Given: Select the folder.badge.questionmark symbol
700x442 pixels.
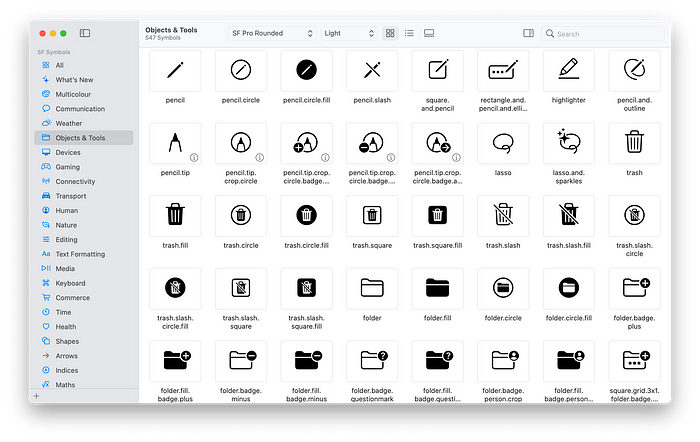Looking at the screenshot, I should 372,362.
